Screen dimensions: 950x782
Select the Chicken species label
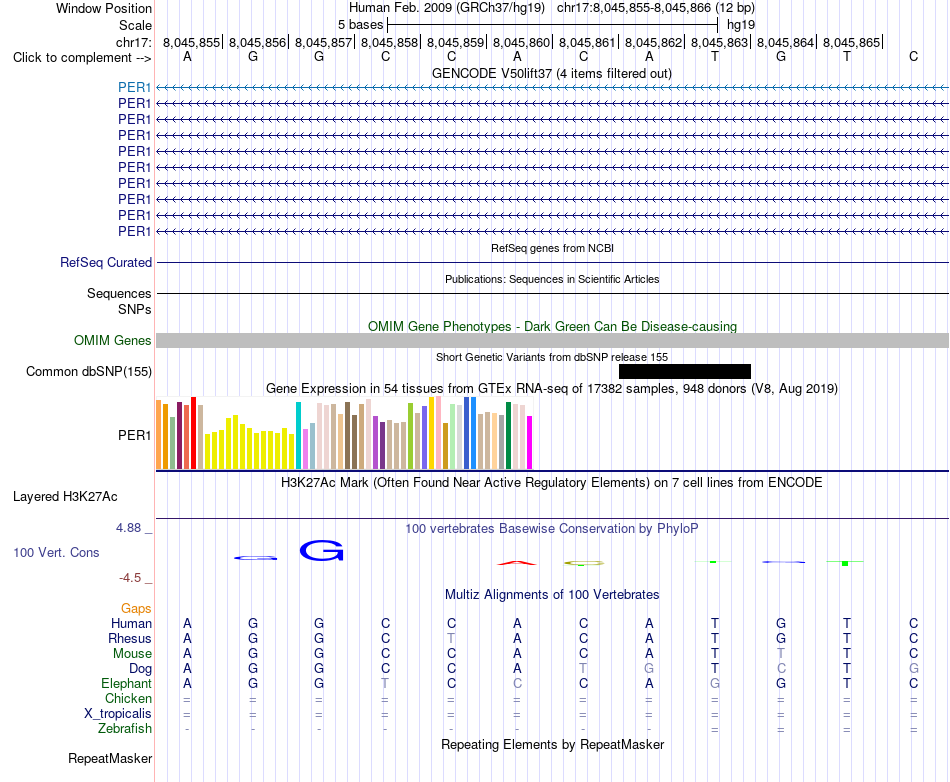coord(128,698)
